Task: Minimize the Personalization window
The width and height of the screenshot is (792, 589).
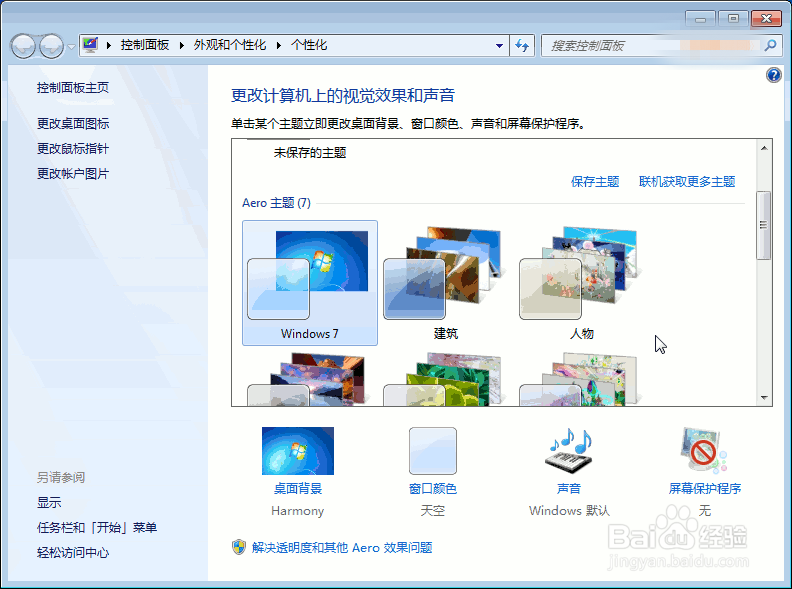Action: 701,19
